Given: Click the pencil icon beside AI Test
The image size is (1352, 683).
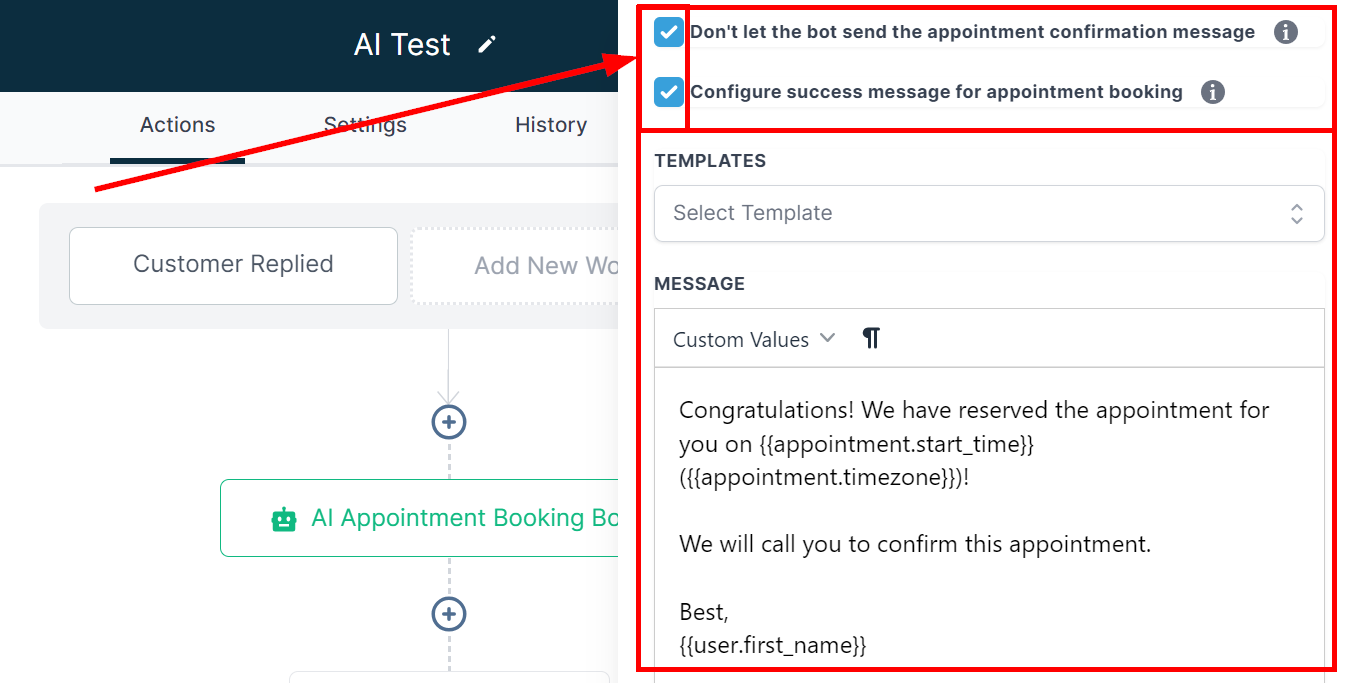Looking at the screenshot, I should (487, 44).
